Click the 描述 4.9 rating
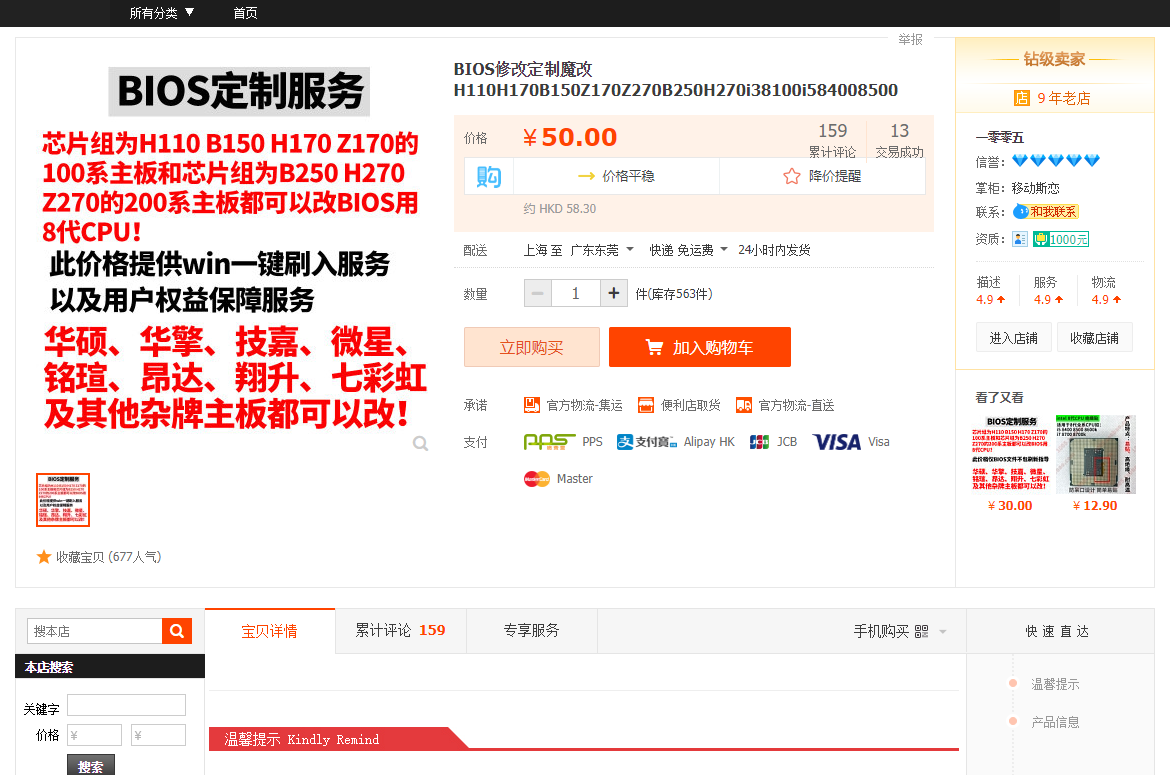Image resolution: width=1170 pixels, height=775 pixels. tap(990, 291)
